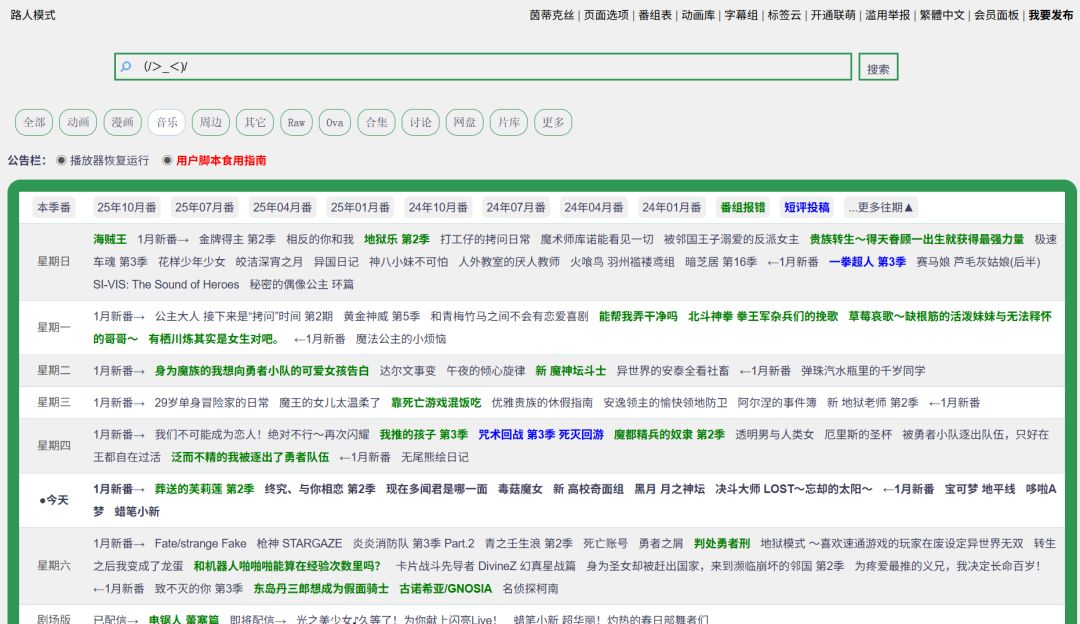This screenshot has width=1080, height=624.
Task: Select the 音乐 category filter
Action: pyautogui.click(x=166, y=122)
